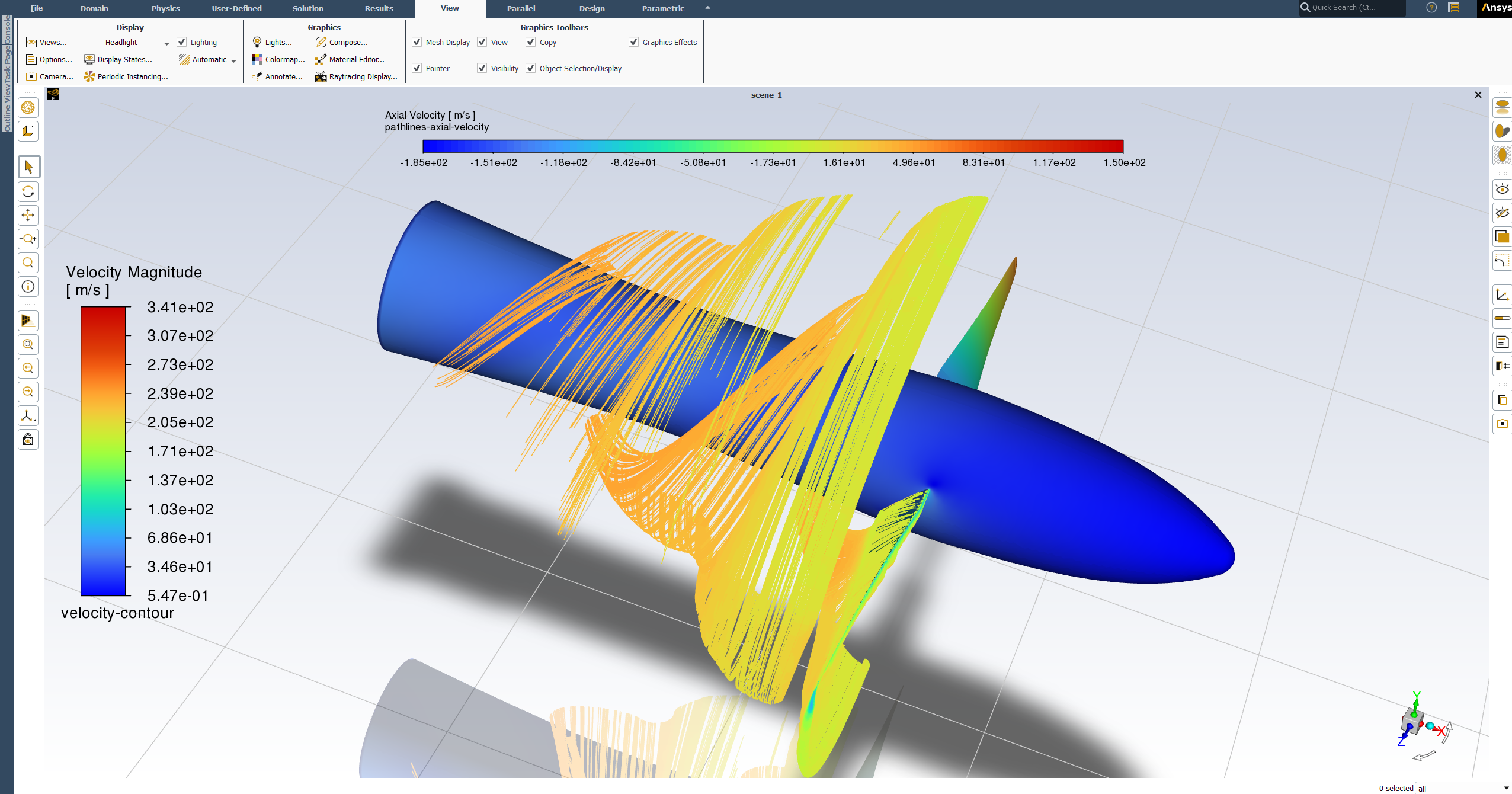Open display Options...

click(49, 60)
